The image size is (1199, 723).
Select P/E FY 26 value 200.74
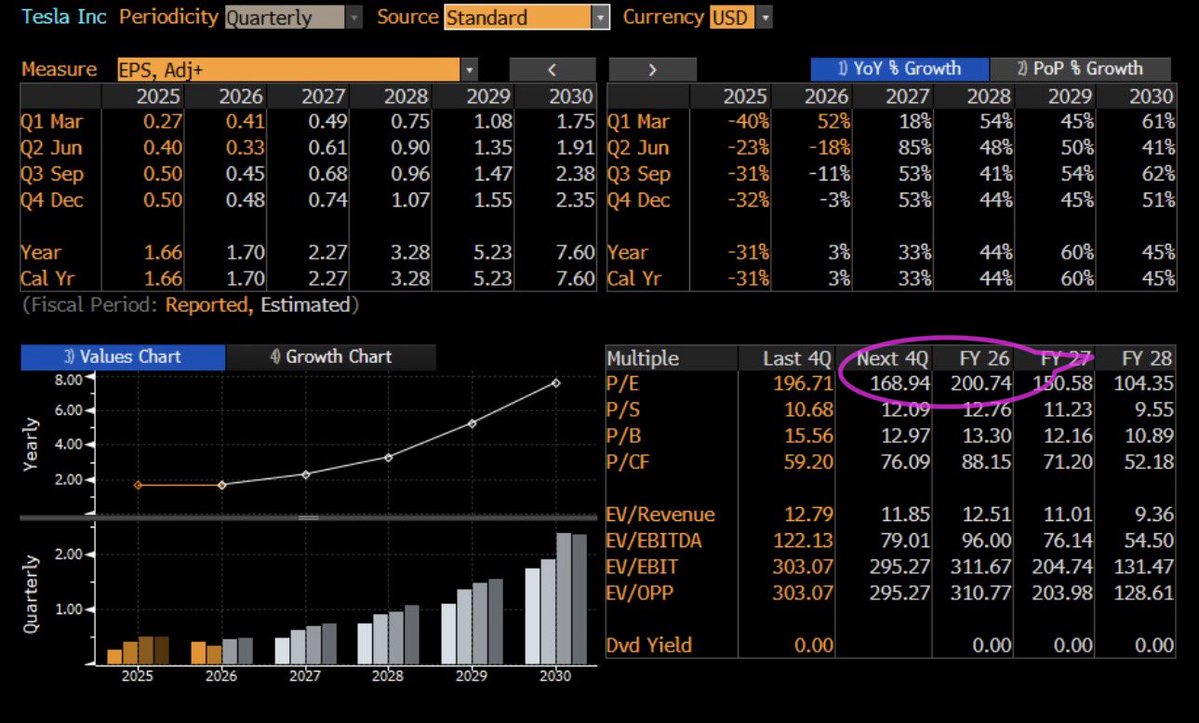coord(981,383)
